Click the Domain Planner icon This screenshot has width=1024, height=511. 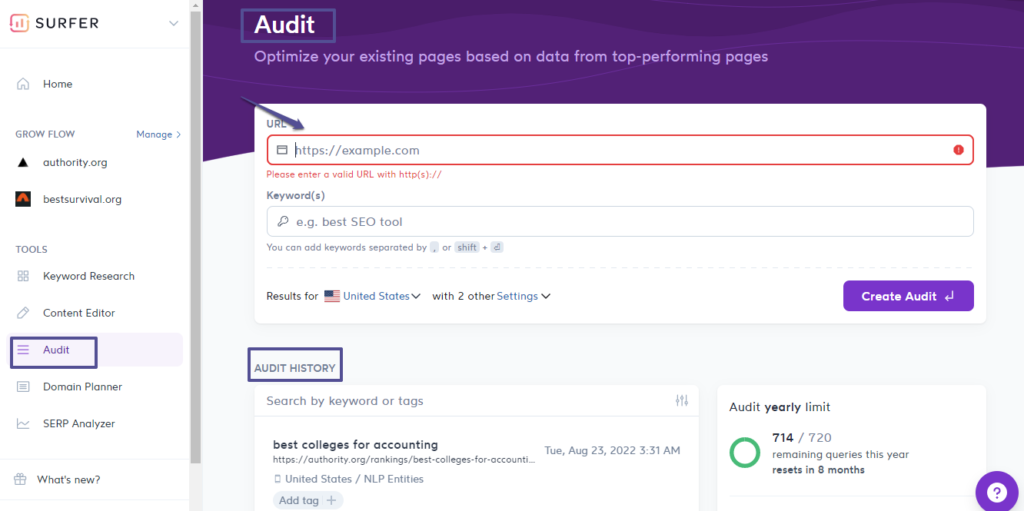pos(23,387)
